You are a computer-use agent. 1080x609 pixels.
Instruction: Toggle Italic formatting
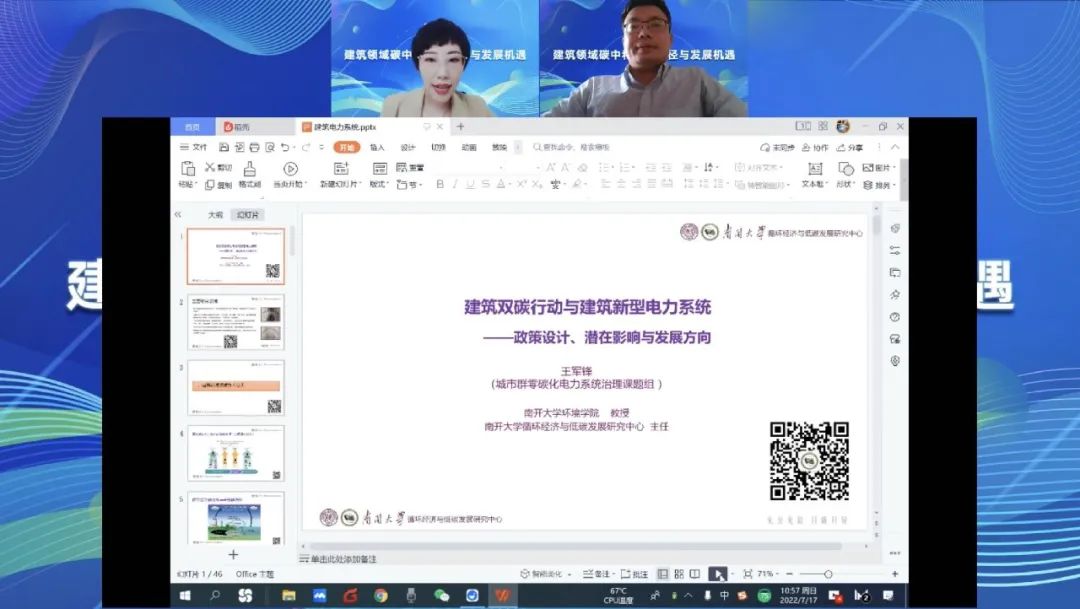(455, 185)
